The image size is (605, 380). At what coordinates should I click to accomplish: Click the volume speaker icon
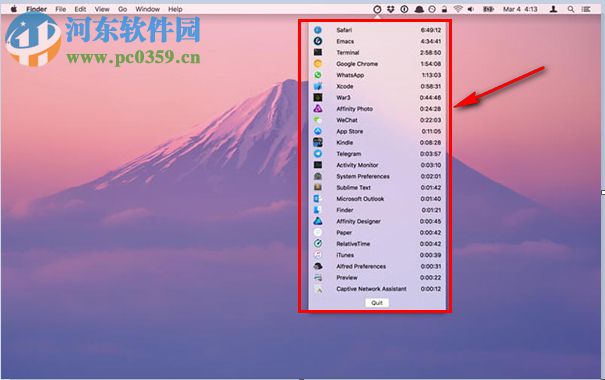click(471, 9)
